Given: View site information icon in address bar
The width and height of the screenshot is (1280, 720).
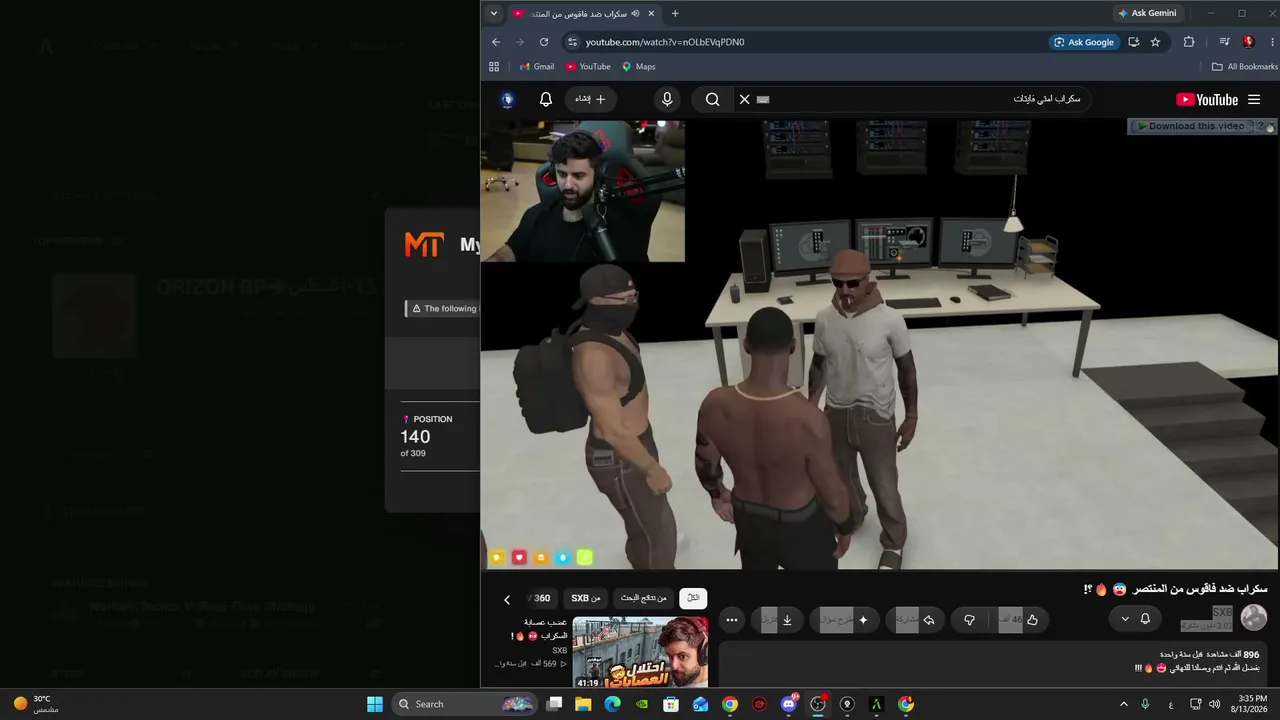Looking at the screenshot, I should tap(572, 42).
